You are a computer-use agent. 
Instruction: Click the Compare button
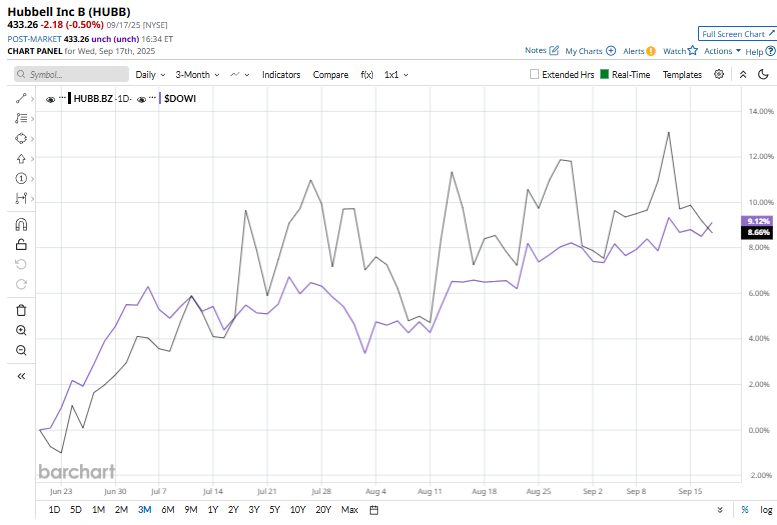[x=330, y=74]
